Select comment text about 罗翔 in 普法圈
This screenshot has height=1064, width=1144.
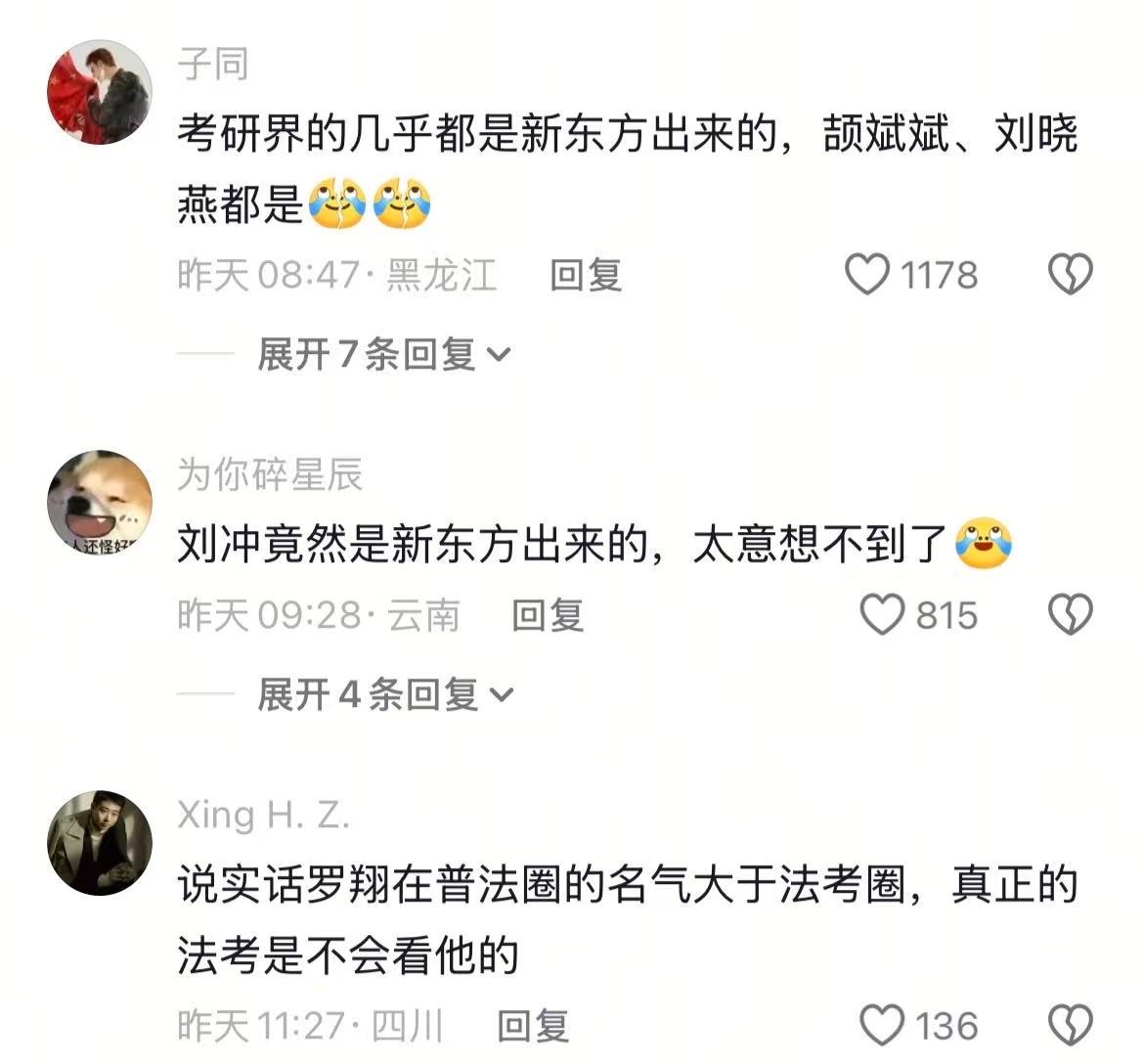628,919
